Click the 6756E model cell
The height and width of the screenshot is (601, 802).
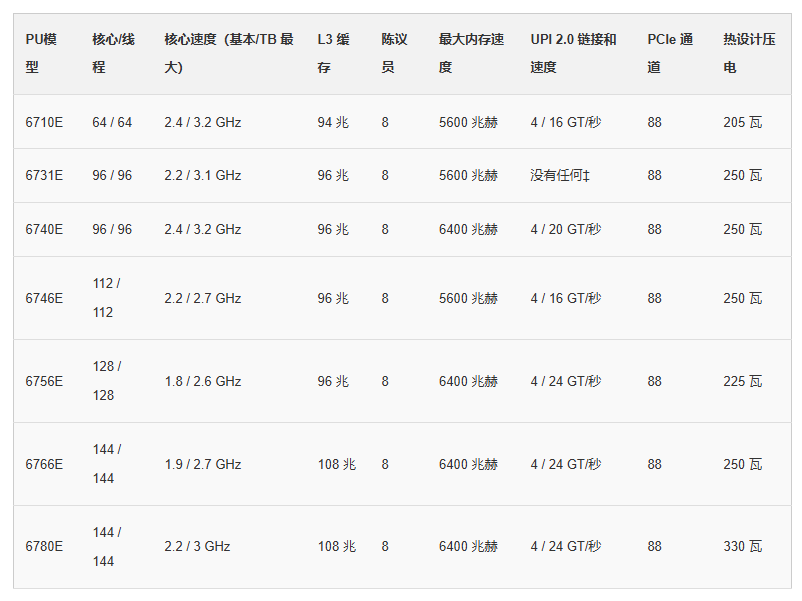44,381
